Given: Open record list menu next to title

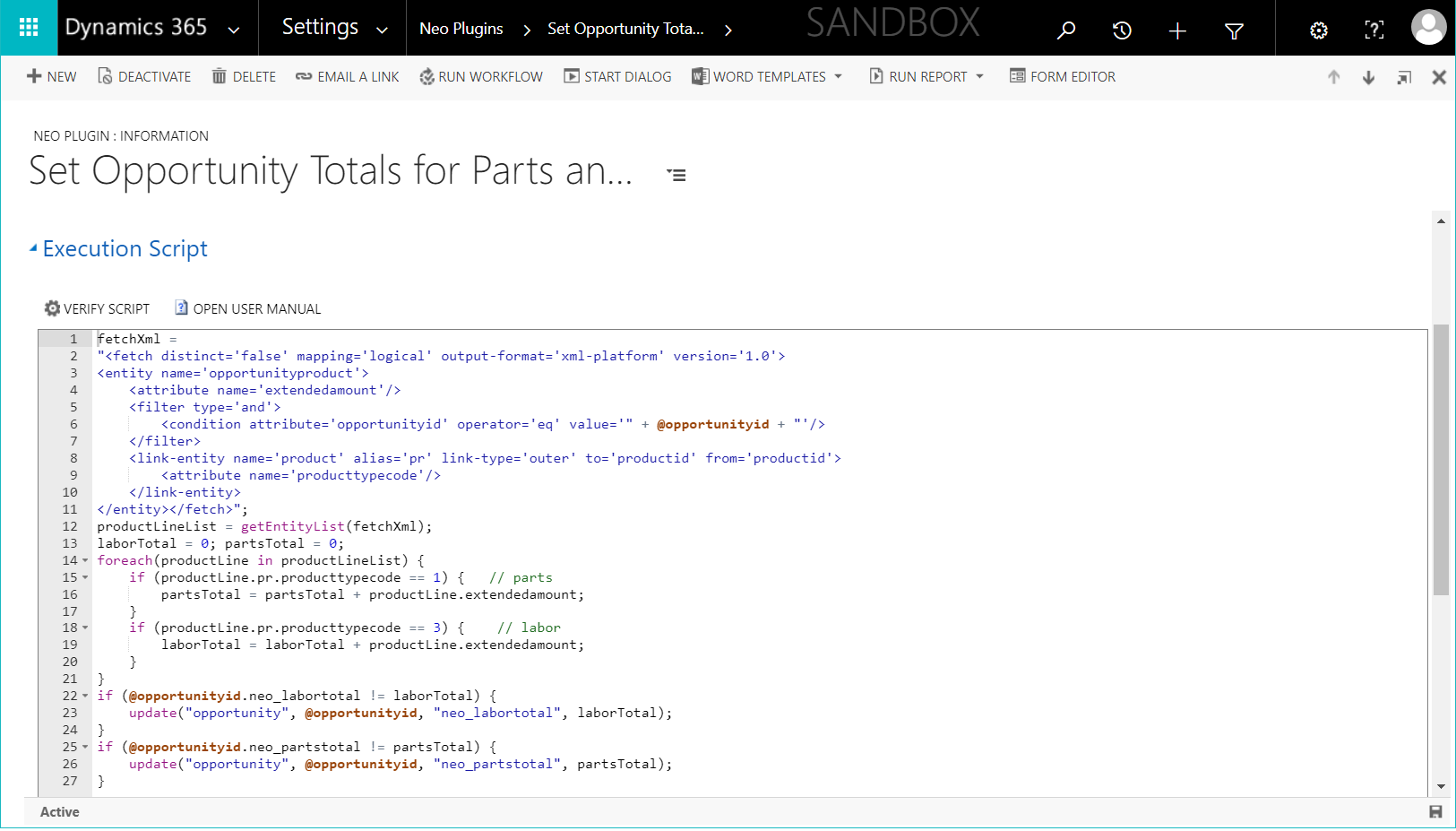Looking at the screenshot, I should pyautogui.click(x=677, y=175).
